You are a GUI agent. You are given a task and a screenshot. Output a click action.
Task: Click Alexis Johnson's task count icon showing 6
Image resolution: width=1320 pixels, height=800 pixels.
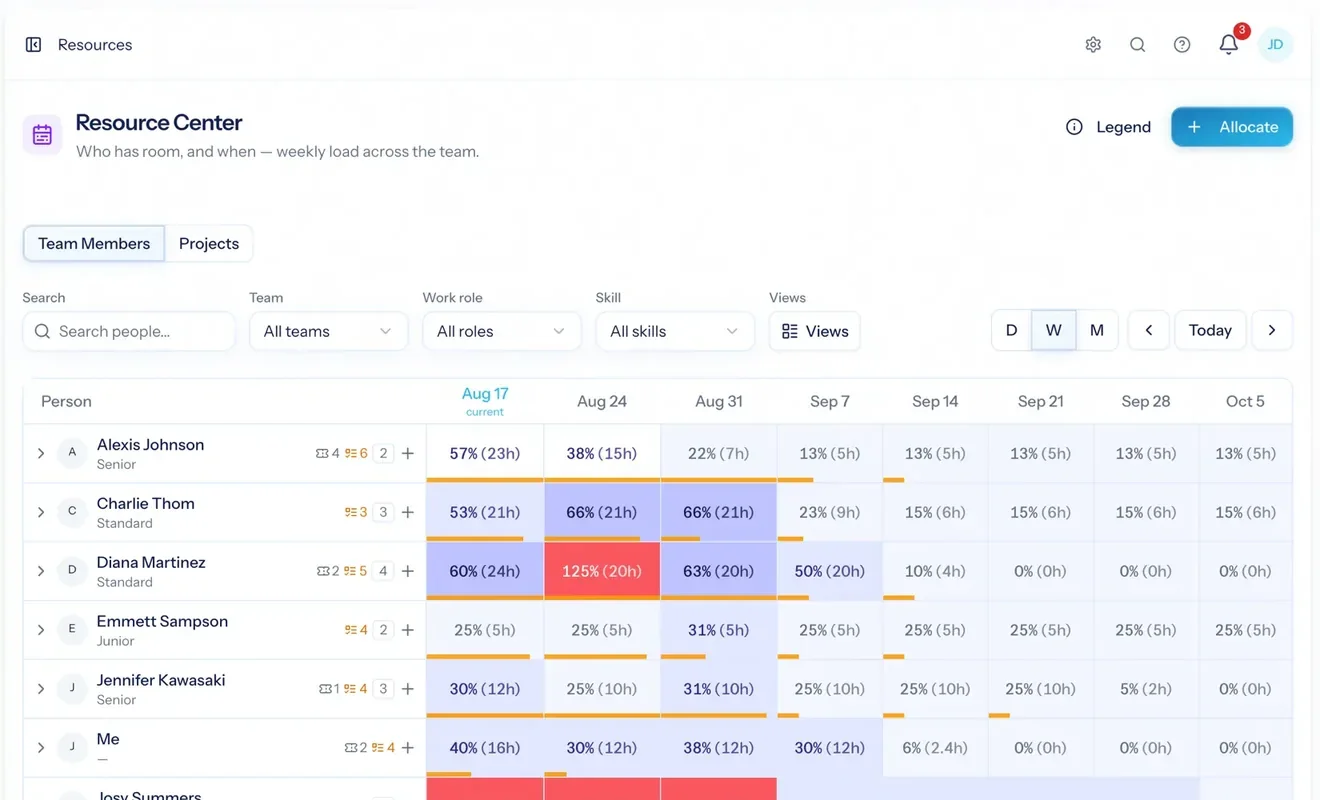[356, 454]
